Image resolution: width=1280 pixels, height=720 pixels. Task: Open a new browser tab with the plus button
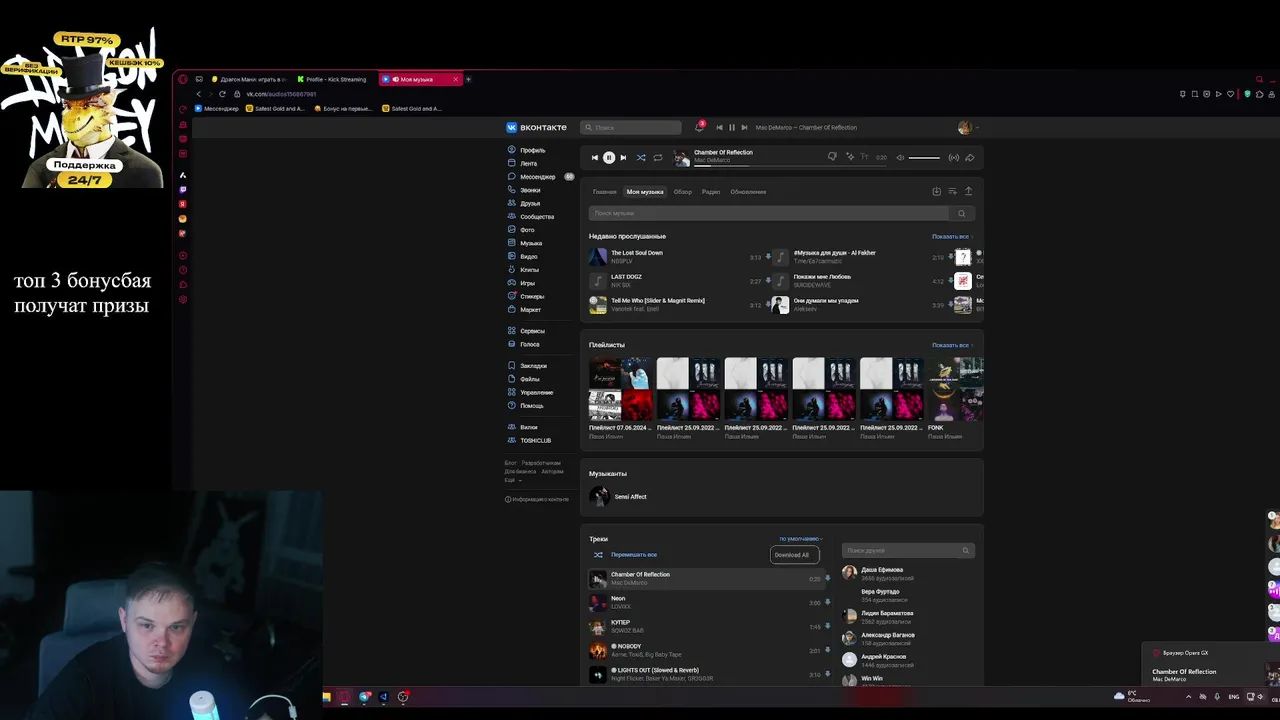(x=468, y=79)
